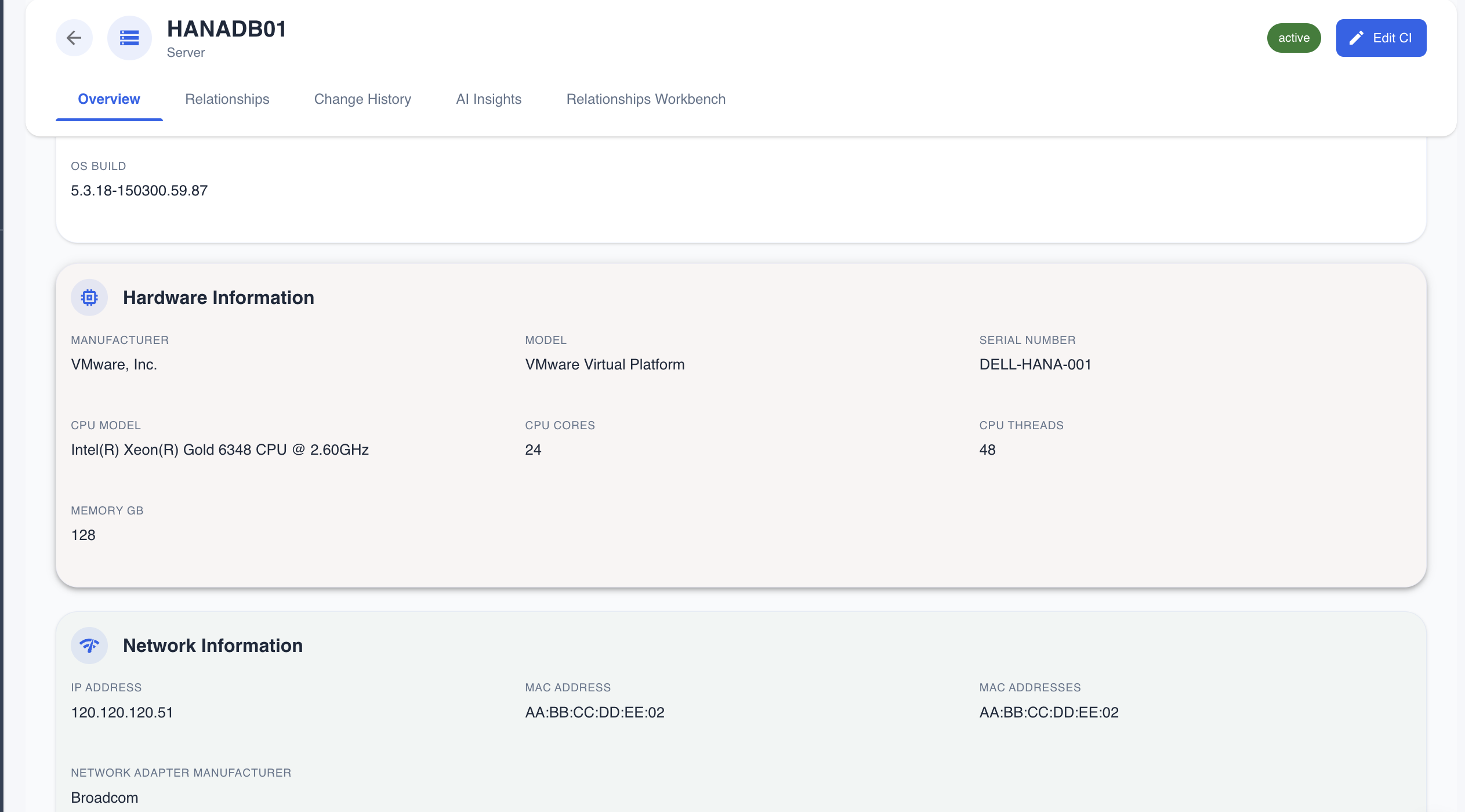Screen dimensions: 1465x812
Task: Click the Hardware Information heading
Action: point(218,298)
